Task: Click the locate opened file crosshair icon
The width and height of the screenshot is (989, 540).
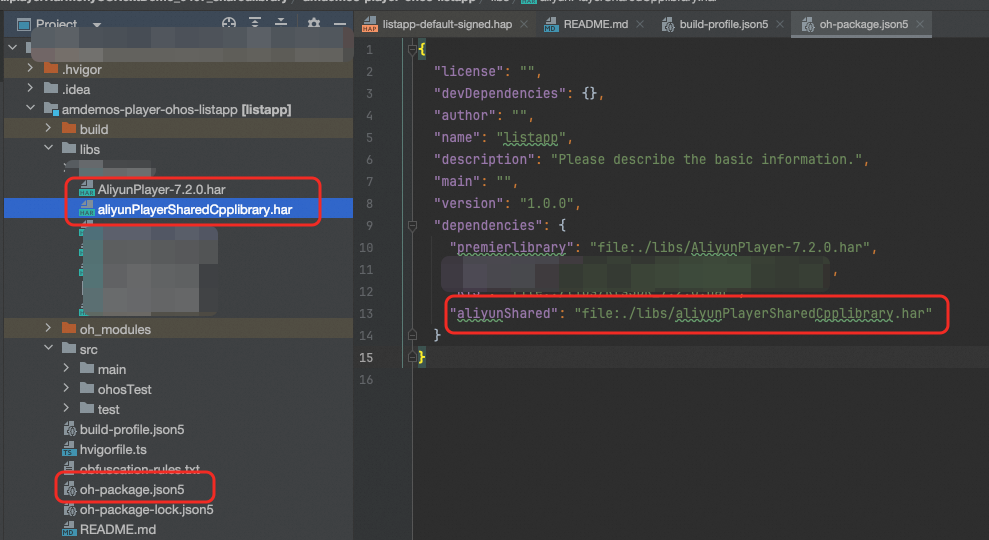Action: point(229,24)
